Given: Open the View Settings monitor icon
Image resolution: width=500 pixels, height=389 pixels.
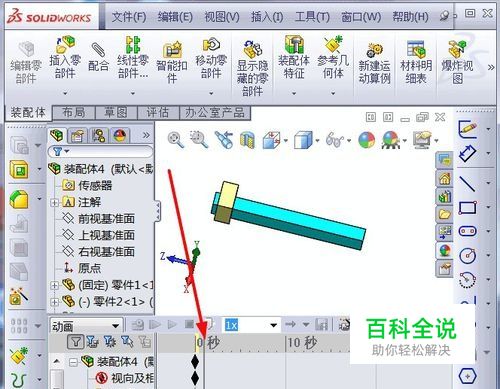Looking at the screenshot, I should (422, 140).
